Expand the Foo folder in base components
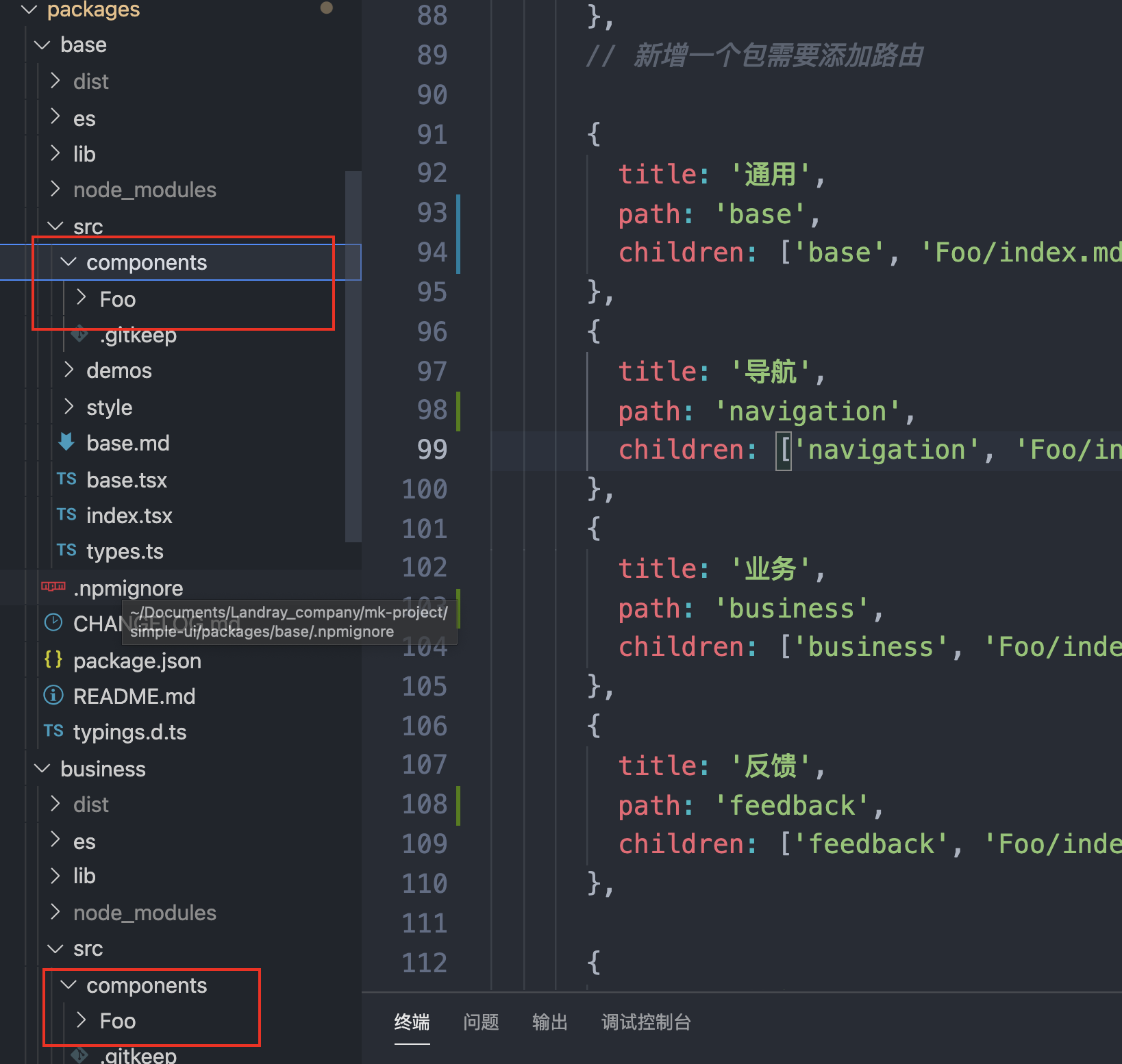The height and width of the screenshot is (1064, 1122). [x=82, y=299]
